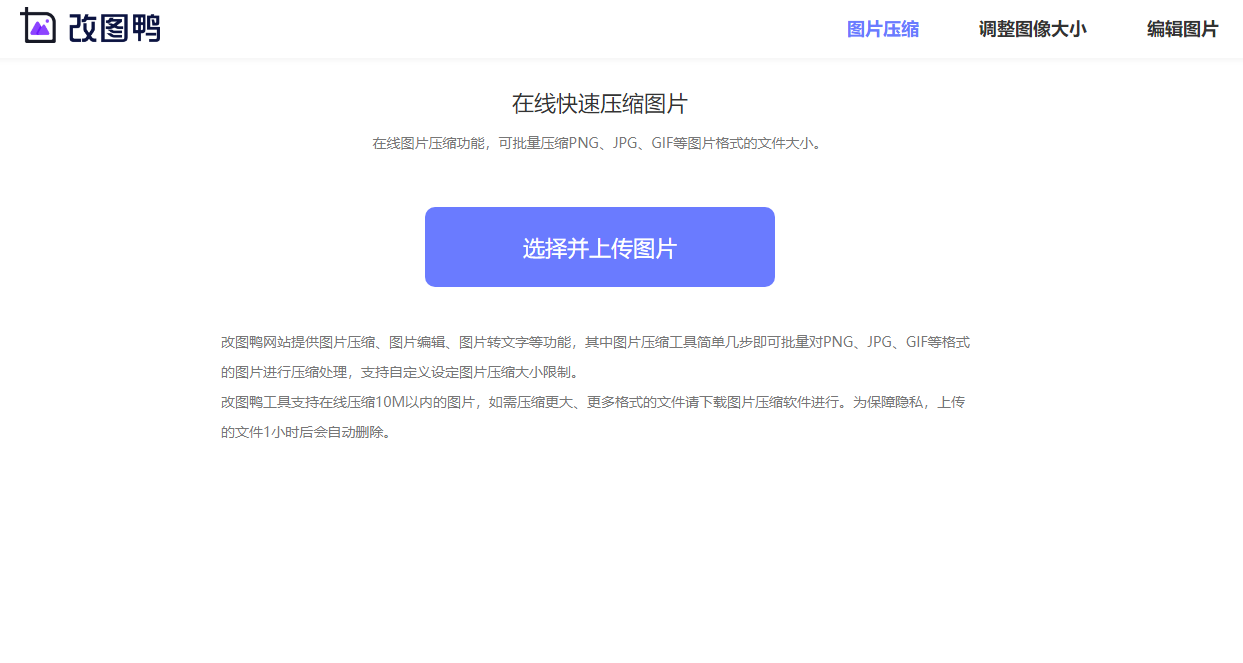This screenshot has height=663, width=1243.
Task: Click the 选择并上传图片 button
Action: pyautogui.click(x=600, y=247)
